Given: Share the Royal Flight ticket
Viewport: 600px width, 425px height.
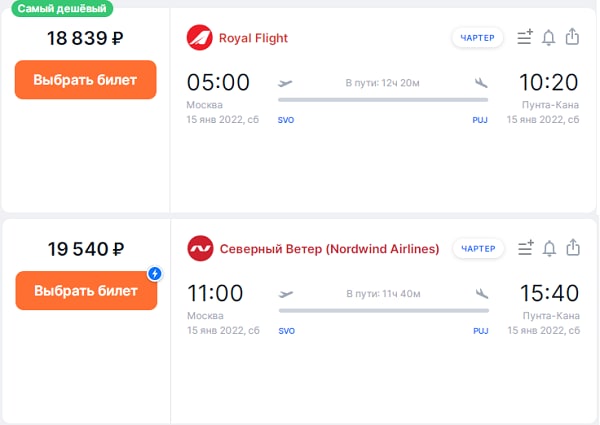Looking at the screenshot, I should pos(573,37).
